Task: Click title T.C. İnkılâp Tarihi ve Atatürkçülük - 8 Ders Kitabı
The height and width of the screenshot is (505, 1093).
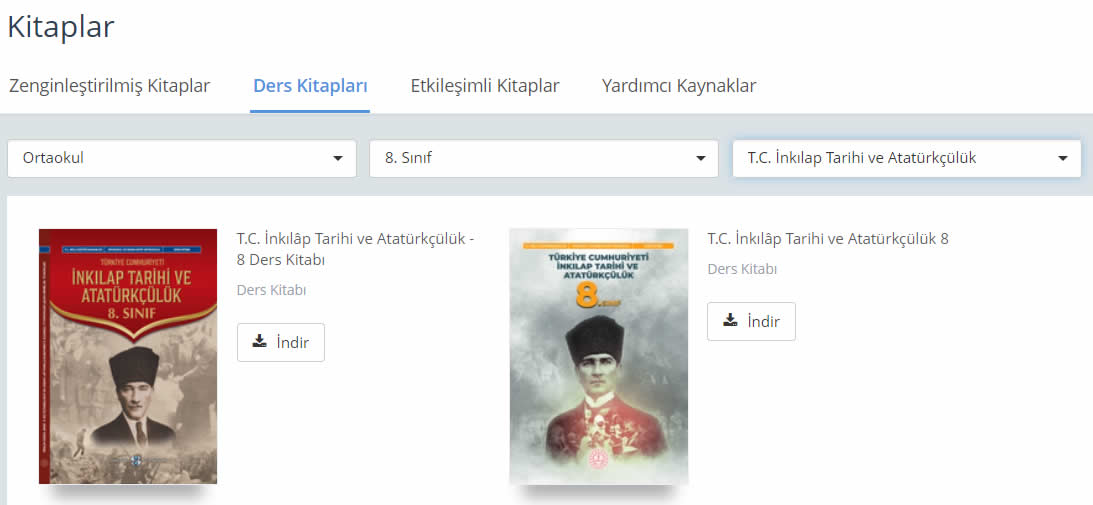Action: tap(356, 249)
